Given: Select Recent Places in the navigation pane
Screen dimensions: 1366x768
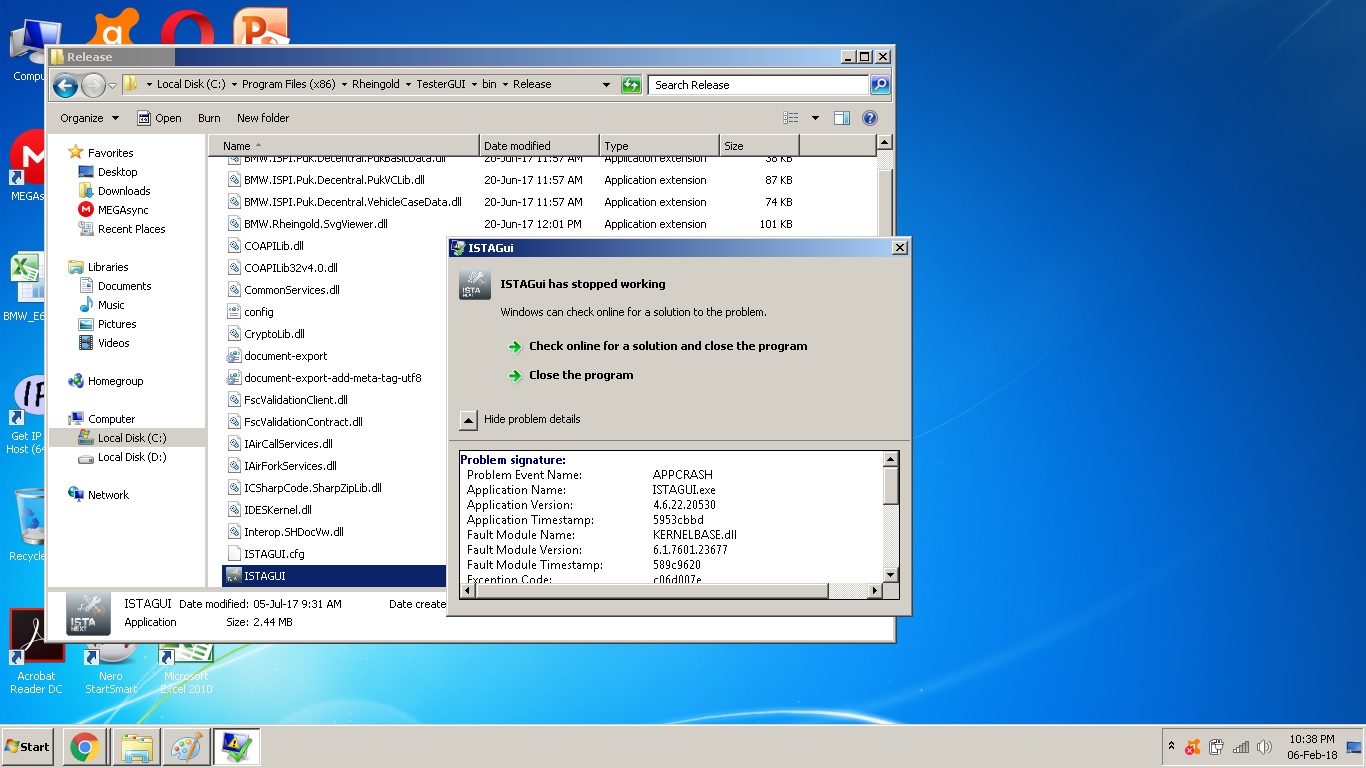Looking at the screenshot, I should tap(131, 229).
